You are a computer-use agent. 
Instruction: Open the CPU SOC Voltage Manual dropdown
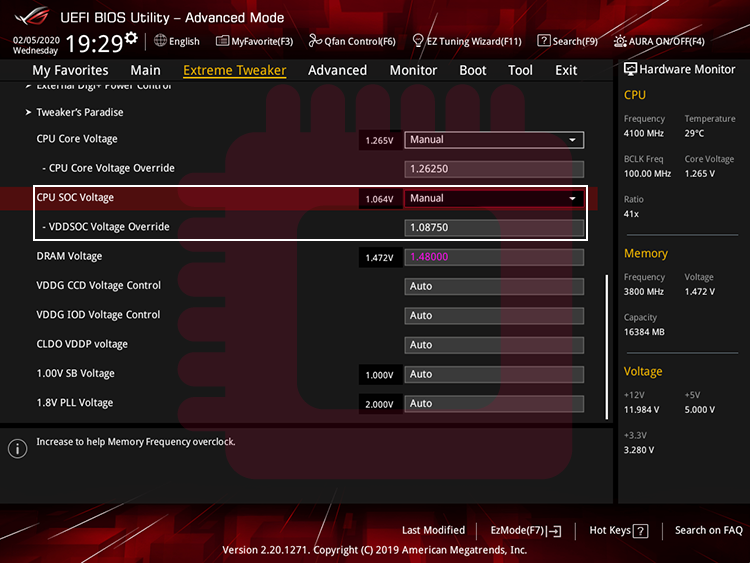[494, 198]
